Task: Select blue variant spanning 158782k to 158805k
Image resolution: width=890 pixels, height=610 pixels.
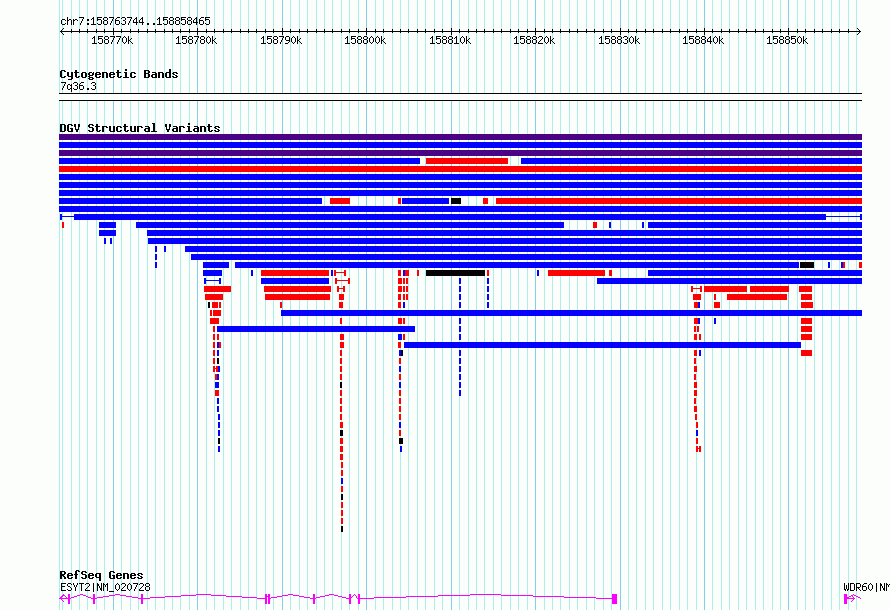Action: click(316, 329)
